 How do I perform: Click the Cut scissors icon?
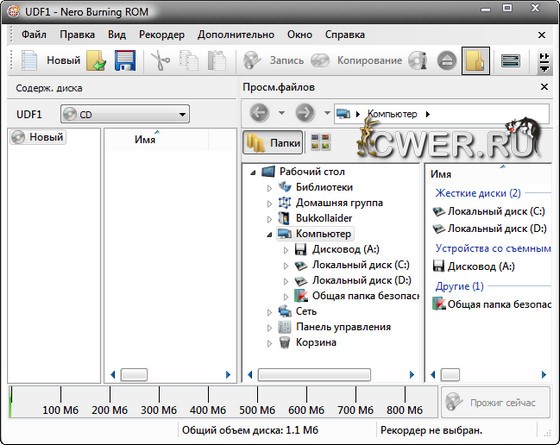pyautogui.click(x=160, y=61)
